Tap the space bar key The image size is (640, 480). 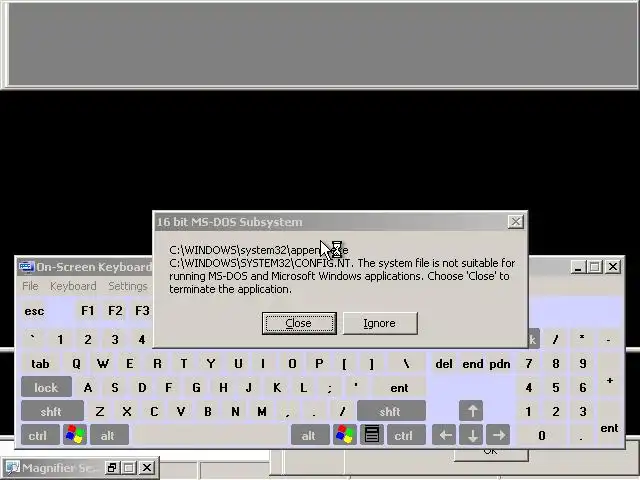[210, 435]
